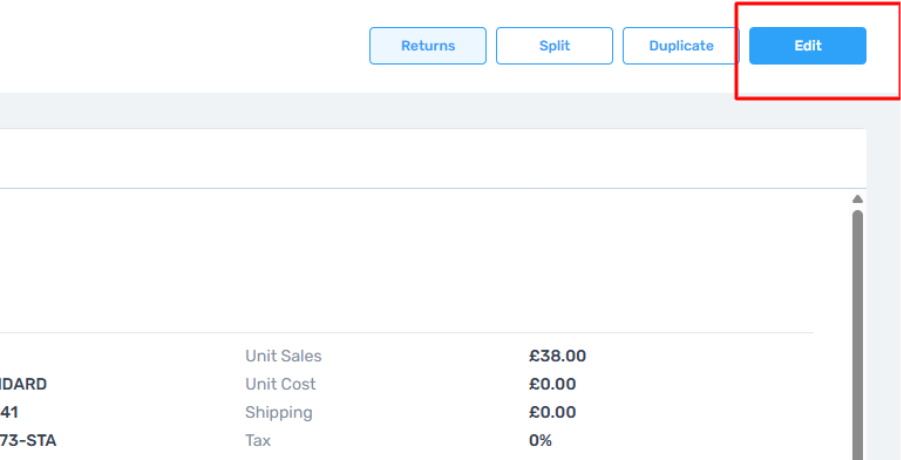
Task: Click the Tax label
Action: (258, 440)
